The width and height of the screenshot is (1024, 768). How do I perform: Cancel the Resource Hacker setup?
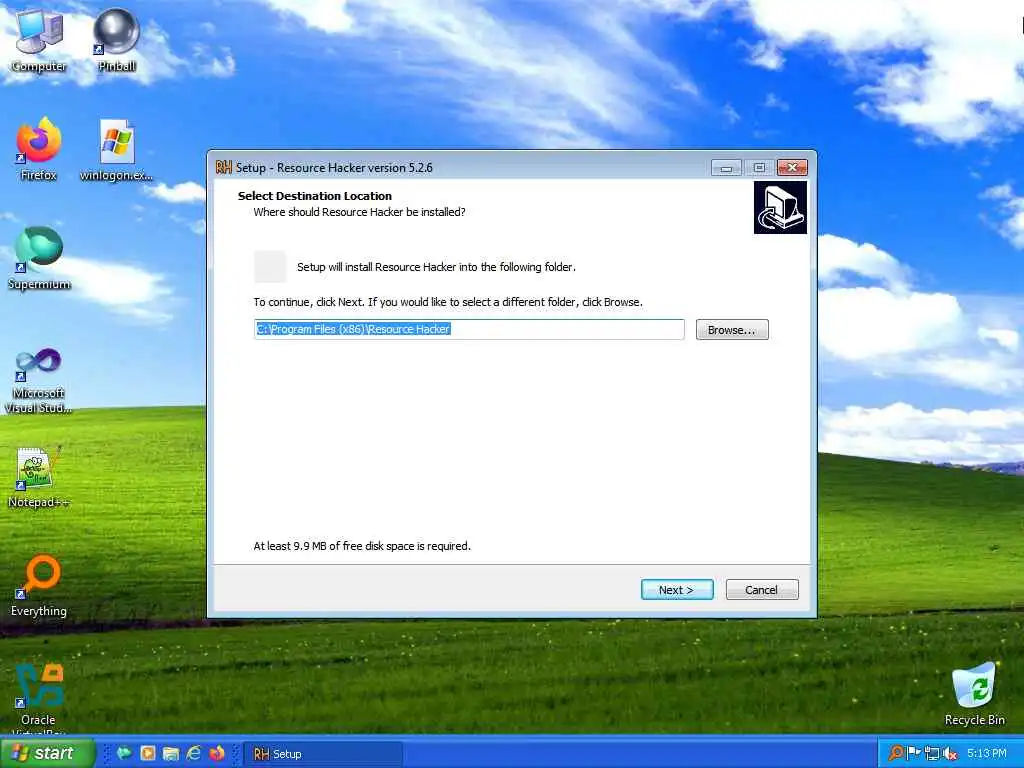762,590
